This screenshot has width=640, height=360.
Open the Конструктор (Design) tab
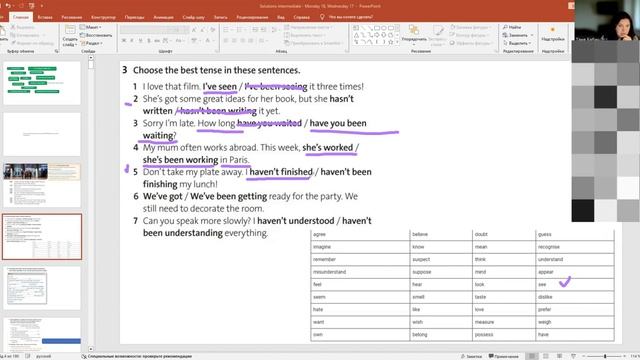pyautogui.click(x=103, y=17)
